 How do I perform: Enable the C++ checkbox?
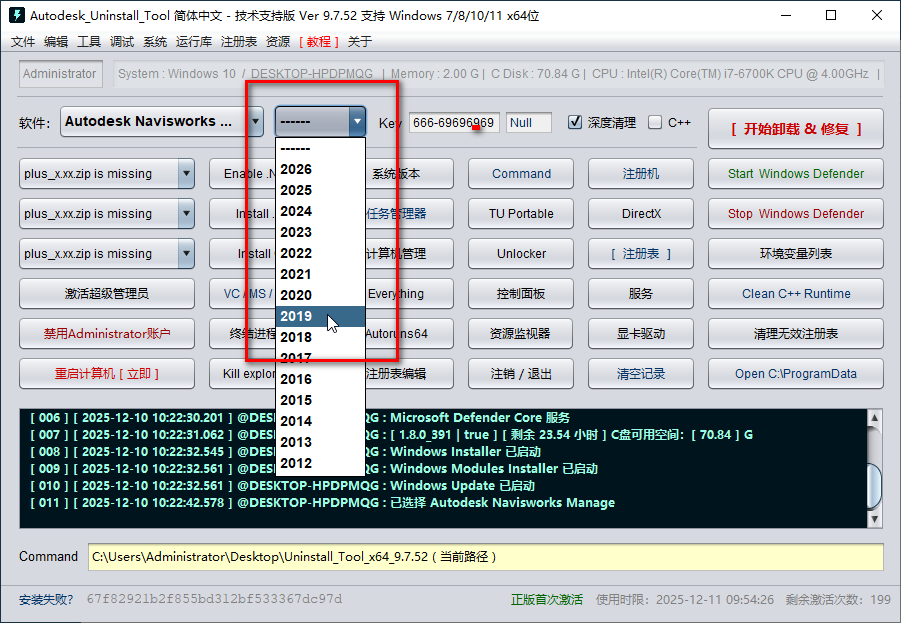[654, 122]
